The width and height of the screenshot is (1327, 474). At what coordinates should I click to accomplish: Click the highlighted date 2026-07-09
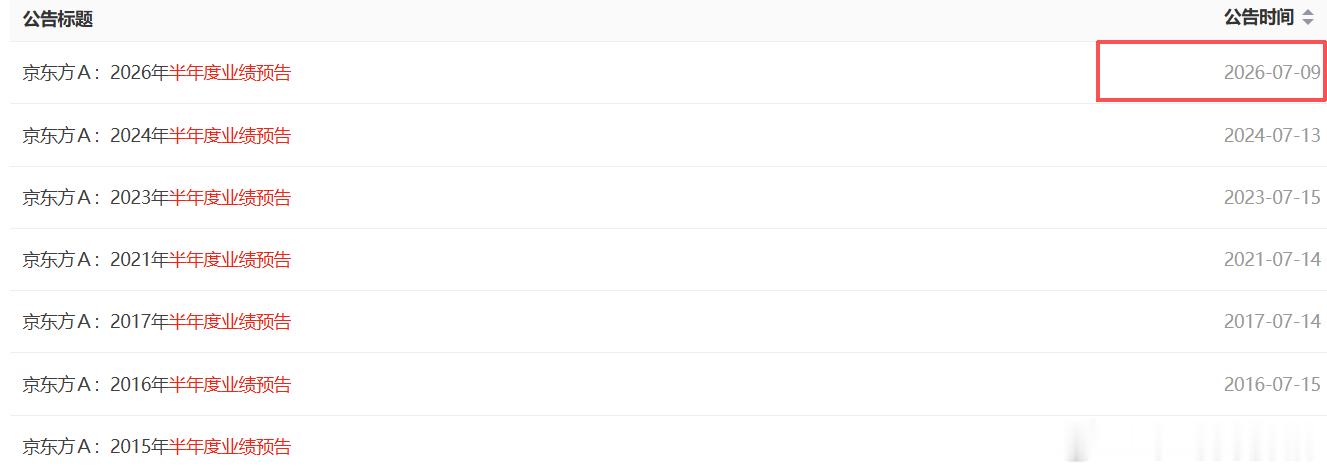[x=1272, y=73]
